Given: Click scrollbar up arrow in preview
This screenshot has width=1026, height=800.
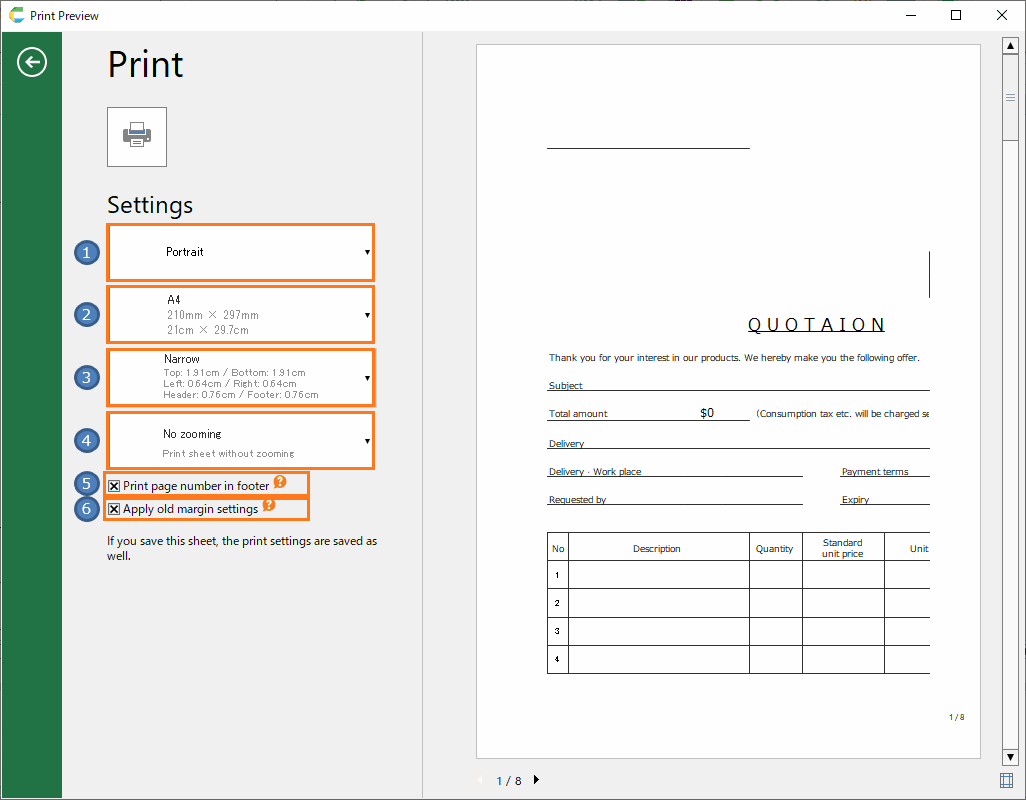Looking at the screenshot, I should [x=1009, y=45].
